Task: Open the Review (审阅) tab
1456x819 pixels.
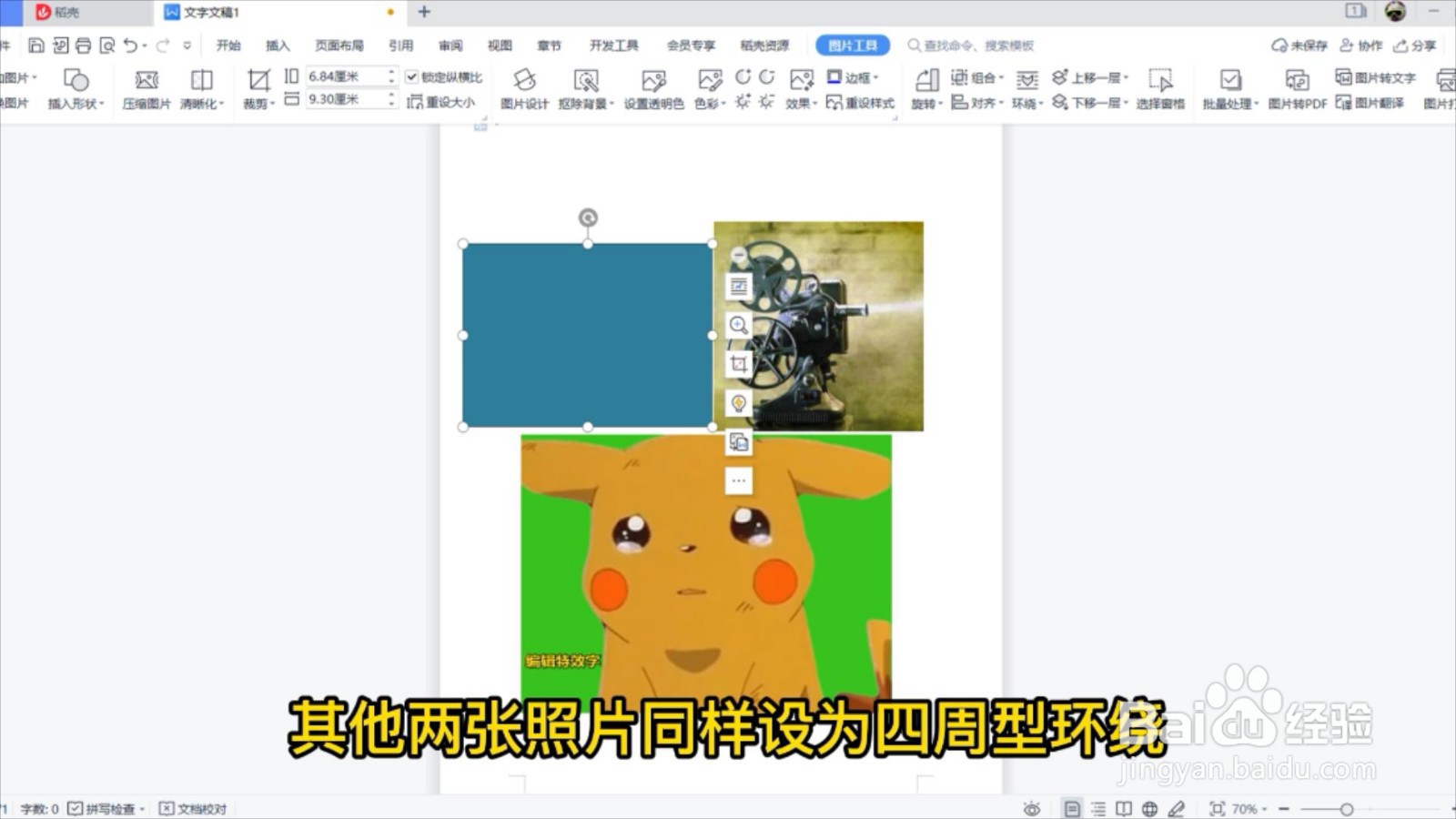Action: pyautogui.click(x=450, y=45)
